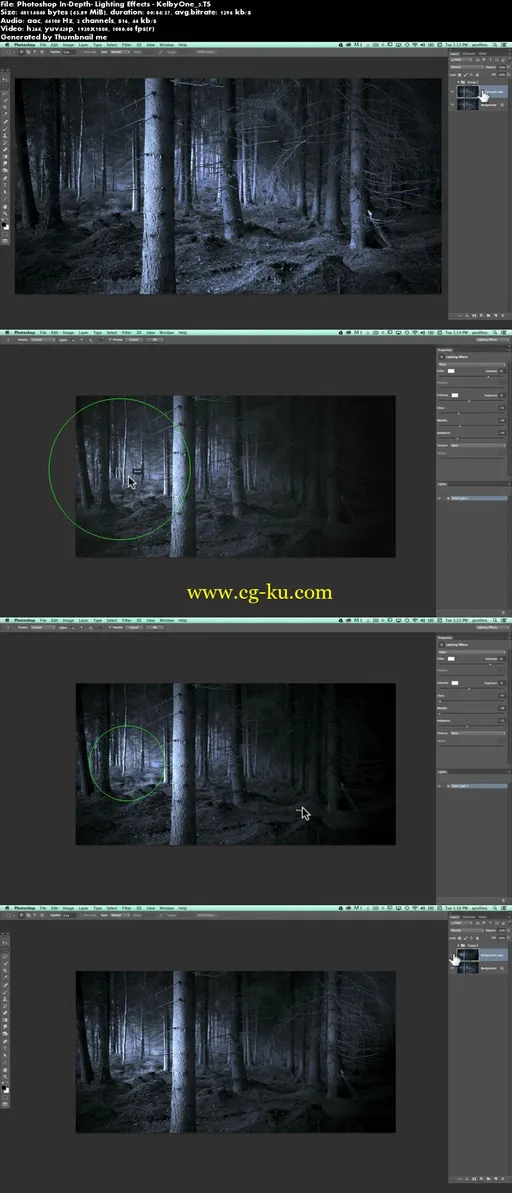Create new layer icon in first screenshot's Layers panel
The width and height of the screenshot is (512, 1193).
click(x=495, y=315)
